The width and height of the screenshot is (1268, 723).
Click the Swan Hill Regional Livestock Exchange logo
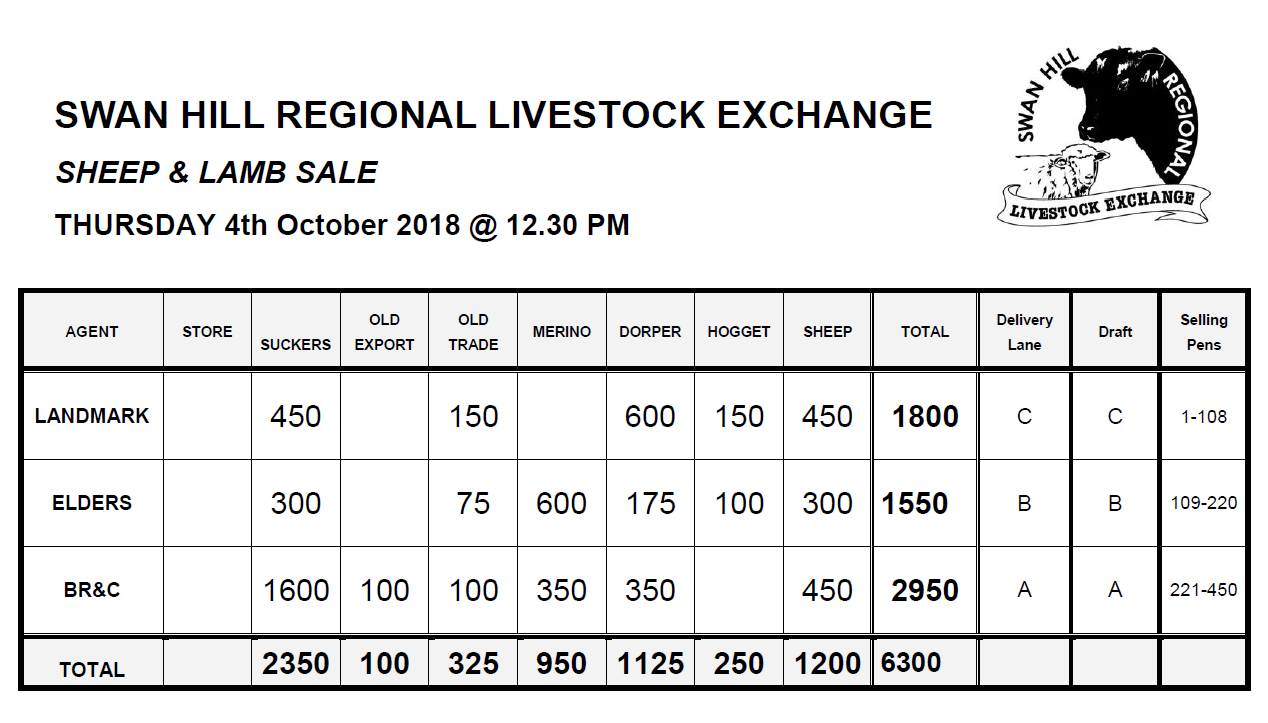[x=1104, y=135]
